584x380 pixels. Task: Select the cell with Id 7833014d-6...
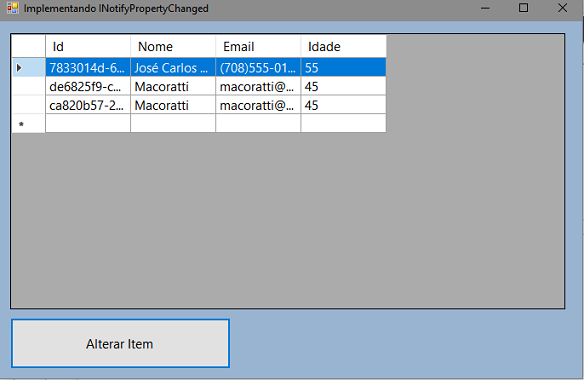click(88, 67)
